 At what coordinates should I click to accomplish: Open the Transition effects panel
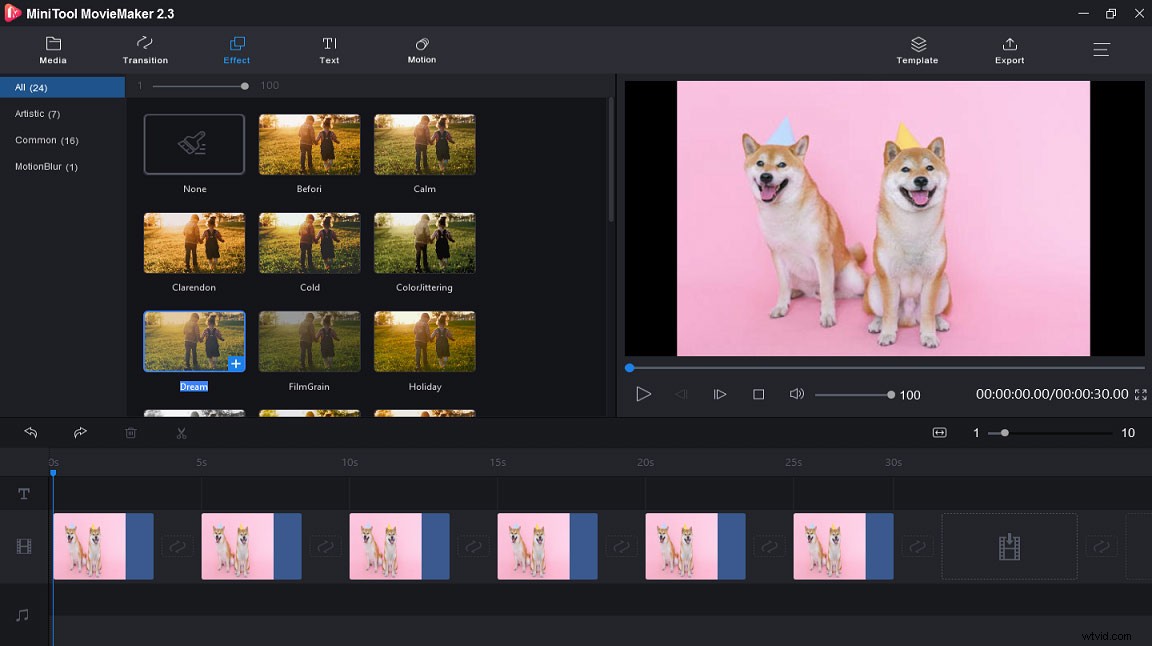(144, 50)
